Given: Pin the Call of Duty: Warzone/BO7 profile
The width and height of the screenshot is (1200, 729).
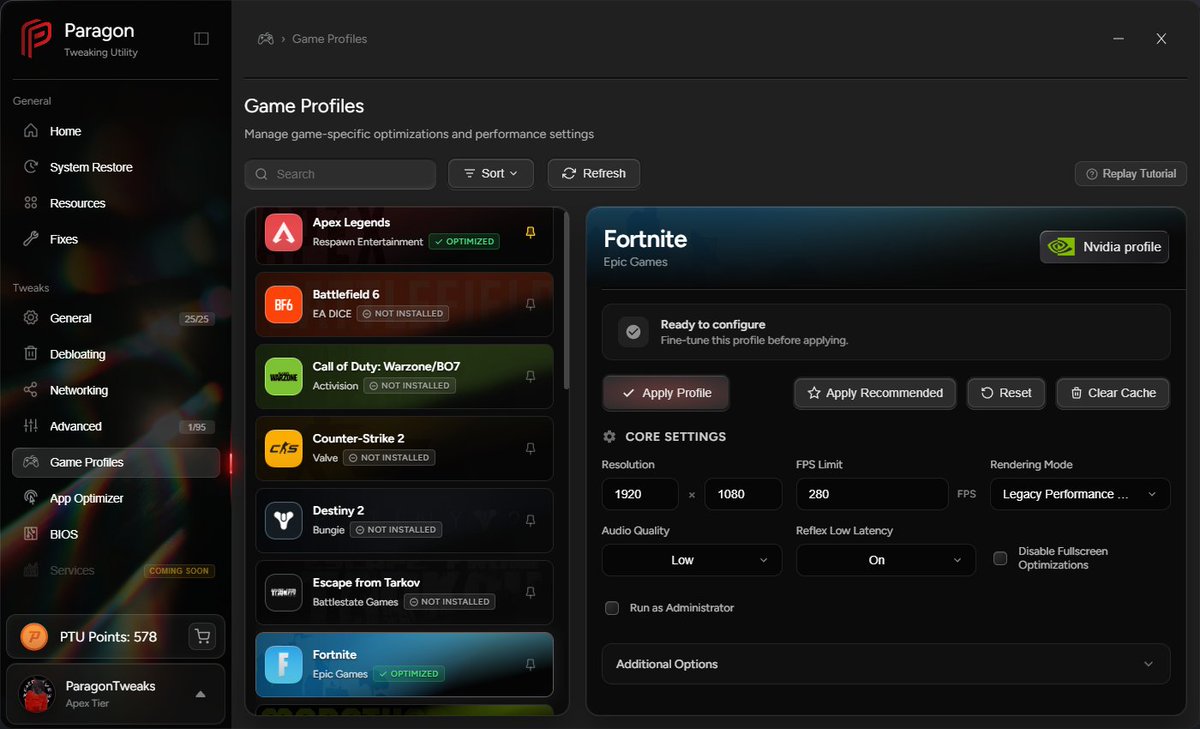Looking at the screenshot, I should click(x=531, y=376).
